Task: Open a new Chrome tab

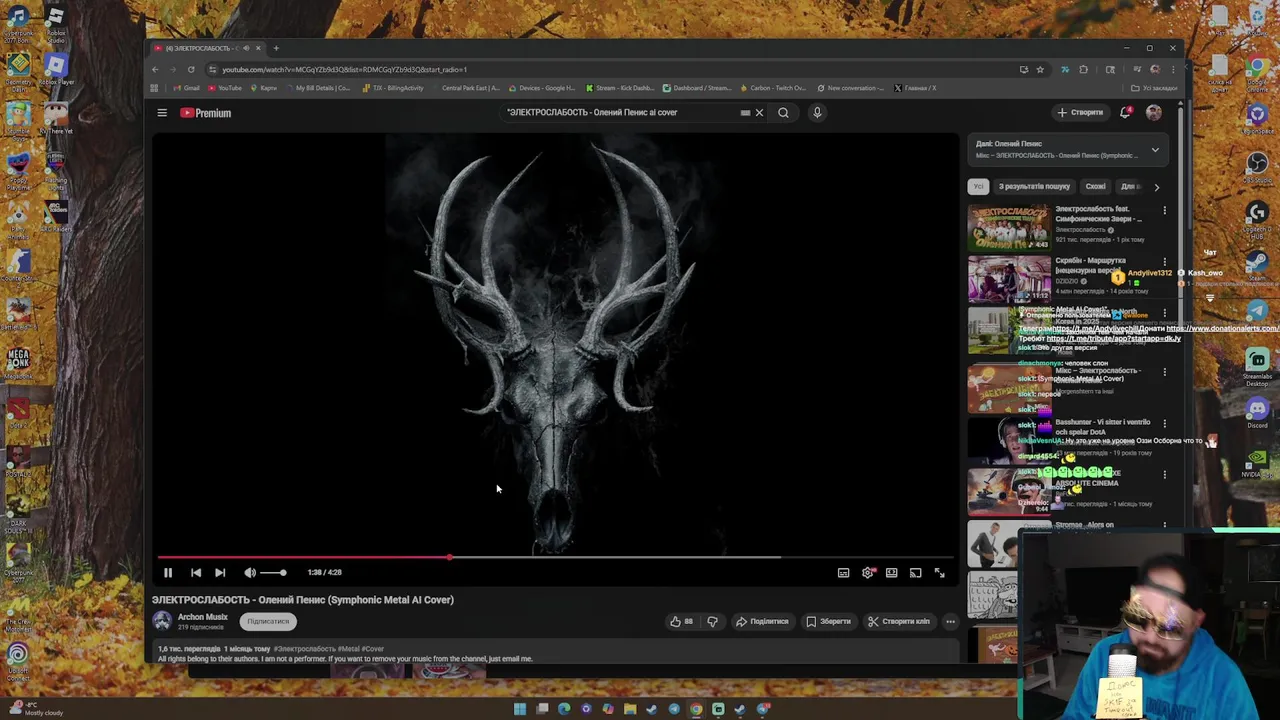Action: (x=277, y=48)
